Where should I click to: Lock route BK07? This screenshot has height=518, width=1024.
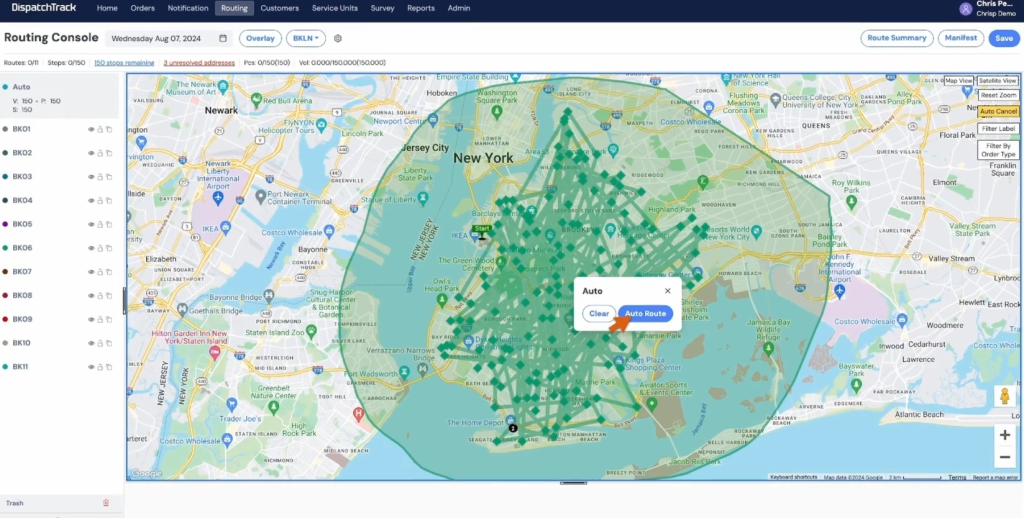click(100, 272)
